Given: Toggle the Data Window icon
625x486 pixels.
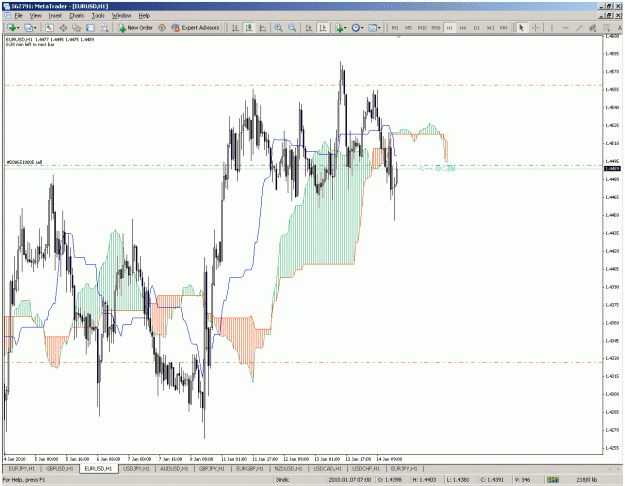Looking at the screenshot, I should (63, 28).
